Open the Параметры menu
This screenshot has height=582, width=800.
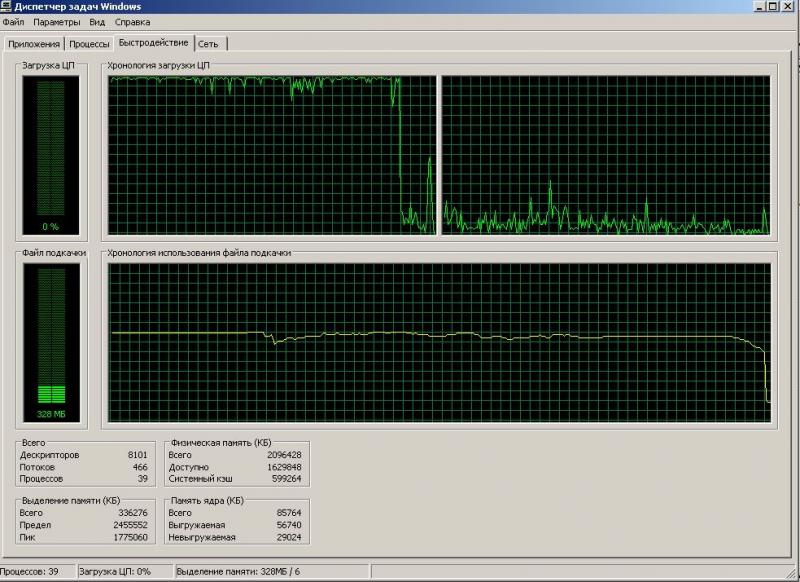pyautogui.click(x=57, y=21)
